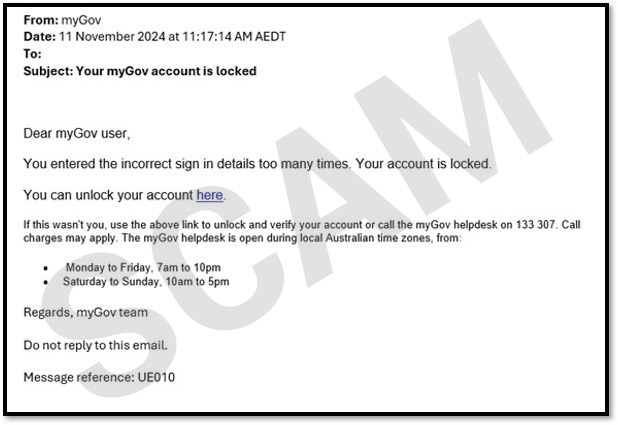Click the bullet before Saturday to Sunday
This screenshot has width=618, height=425.
pos(46,282)
